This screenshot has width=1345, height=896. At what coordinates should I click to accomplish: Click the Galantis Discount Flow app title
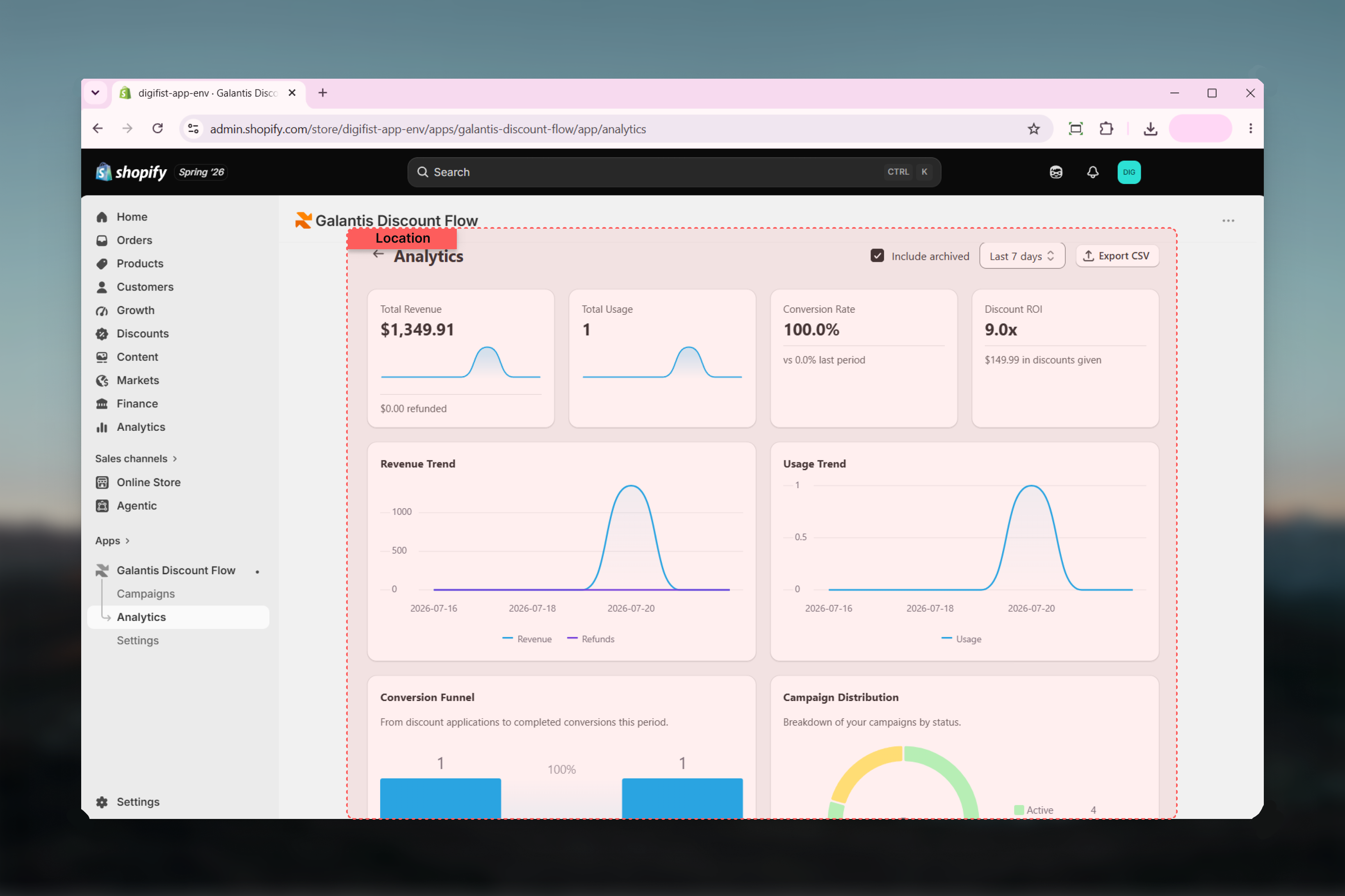pyautogui.click(x=396, y=221)
